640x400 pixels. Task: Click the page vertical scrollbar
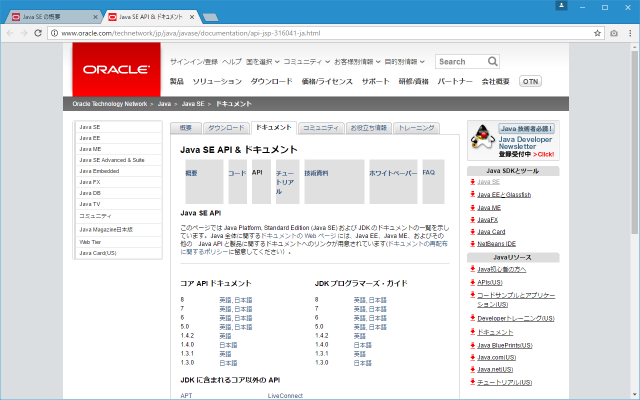634,143
